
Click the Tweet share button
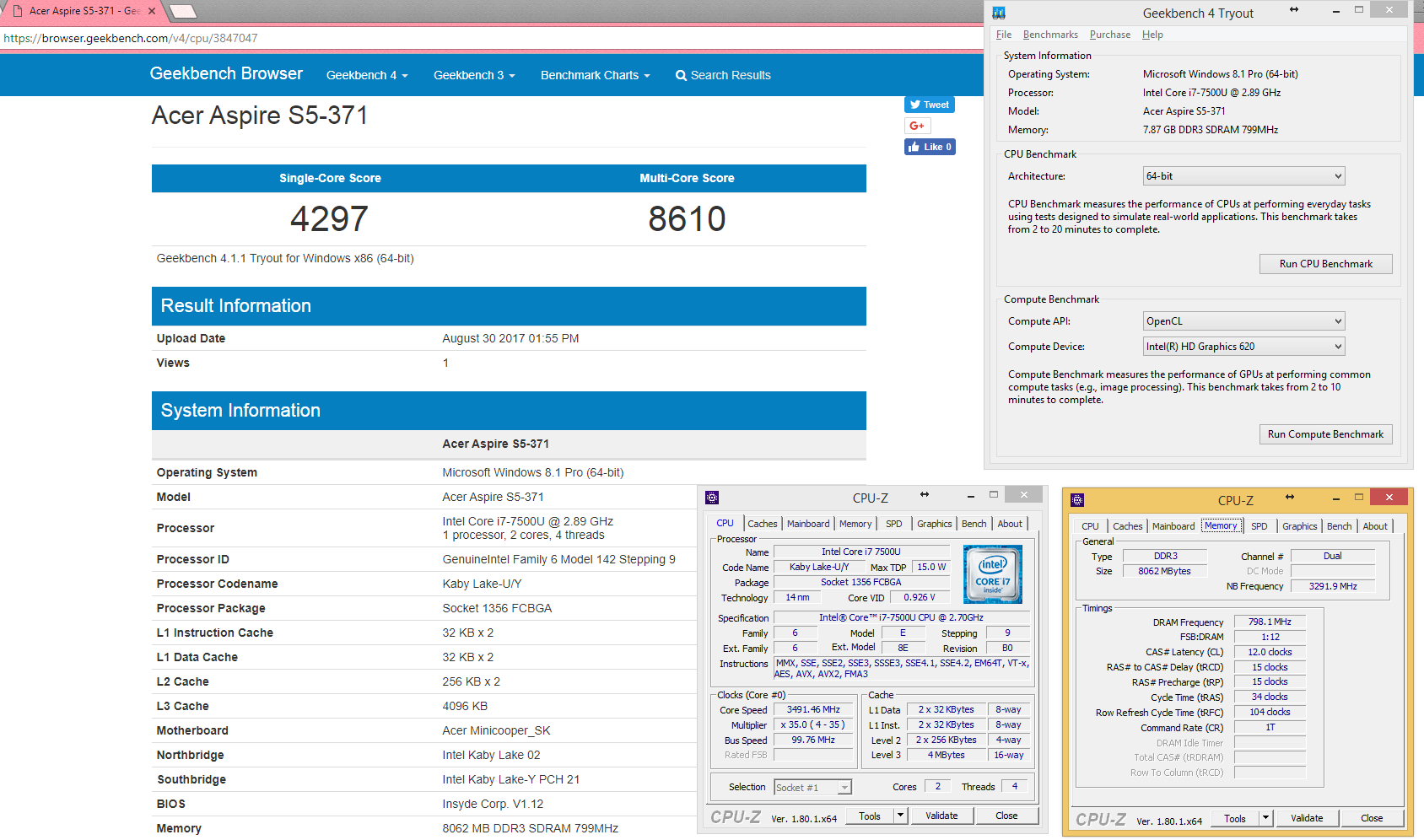[930, 105]
